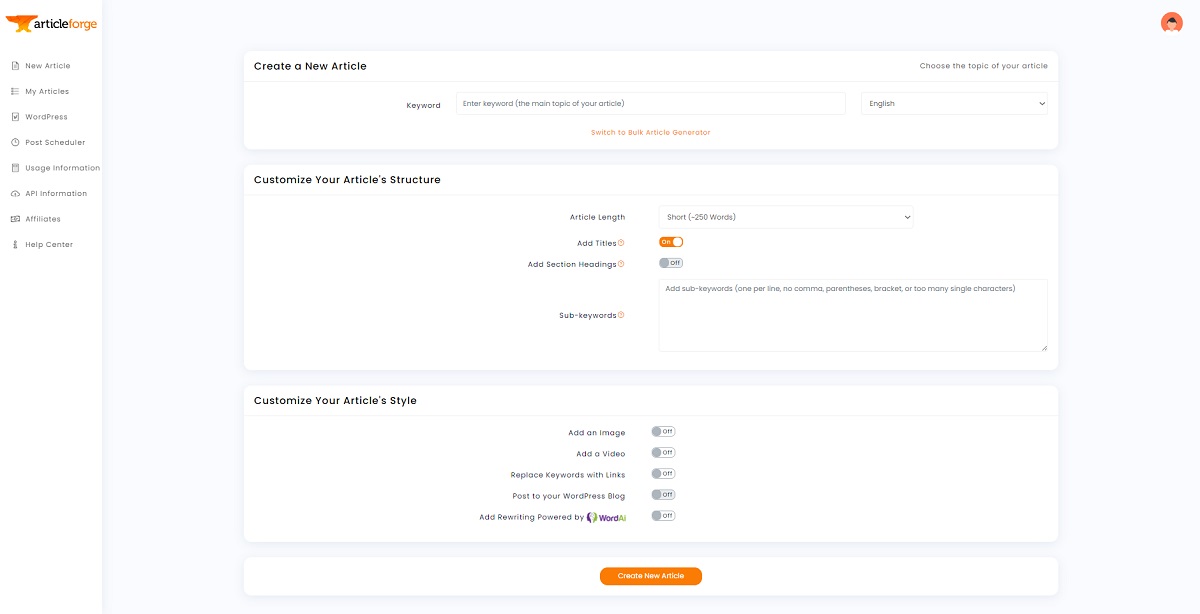Viewport: 1200px width, 614px height.
Task: Open Usage Information page
Action: click(63, 168)
